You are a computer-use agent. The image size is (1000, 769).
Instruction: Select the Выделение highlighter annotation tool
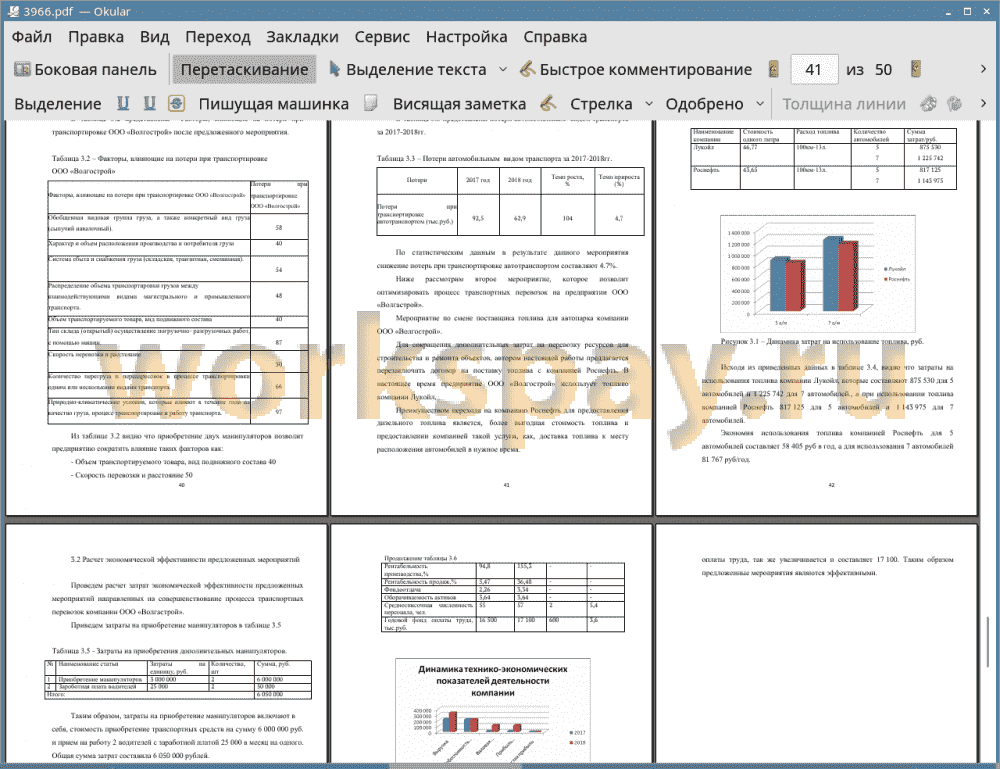tap(58, 104)
